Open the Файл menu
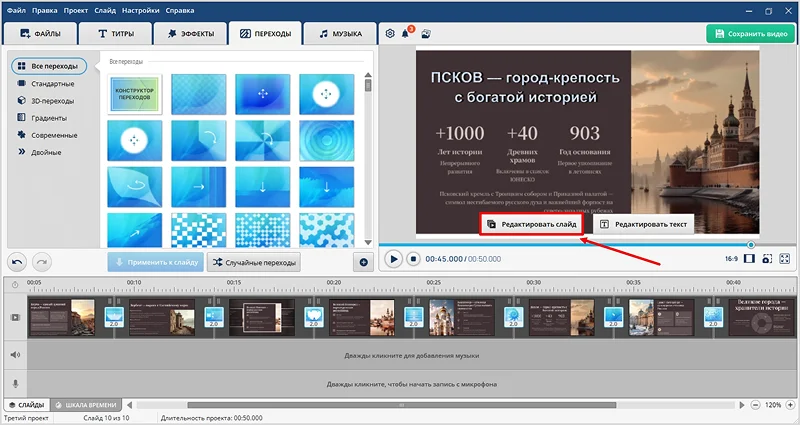Viewport: 800px width, 425px height. tap(16, 10)
